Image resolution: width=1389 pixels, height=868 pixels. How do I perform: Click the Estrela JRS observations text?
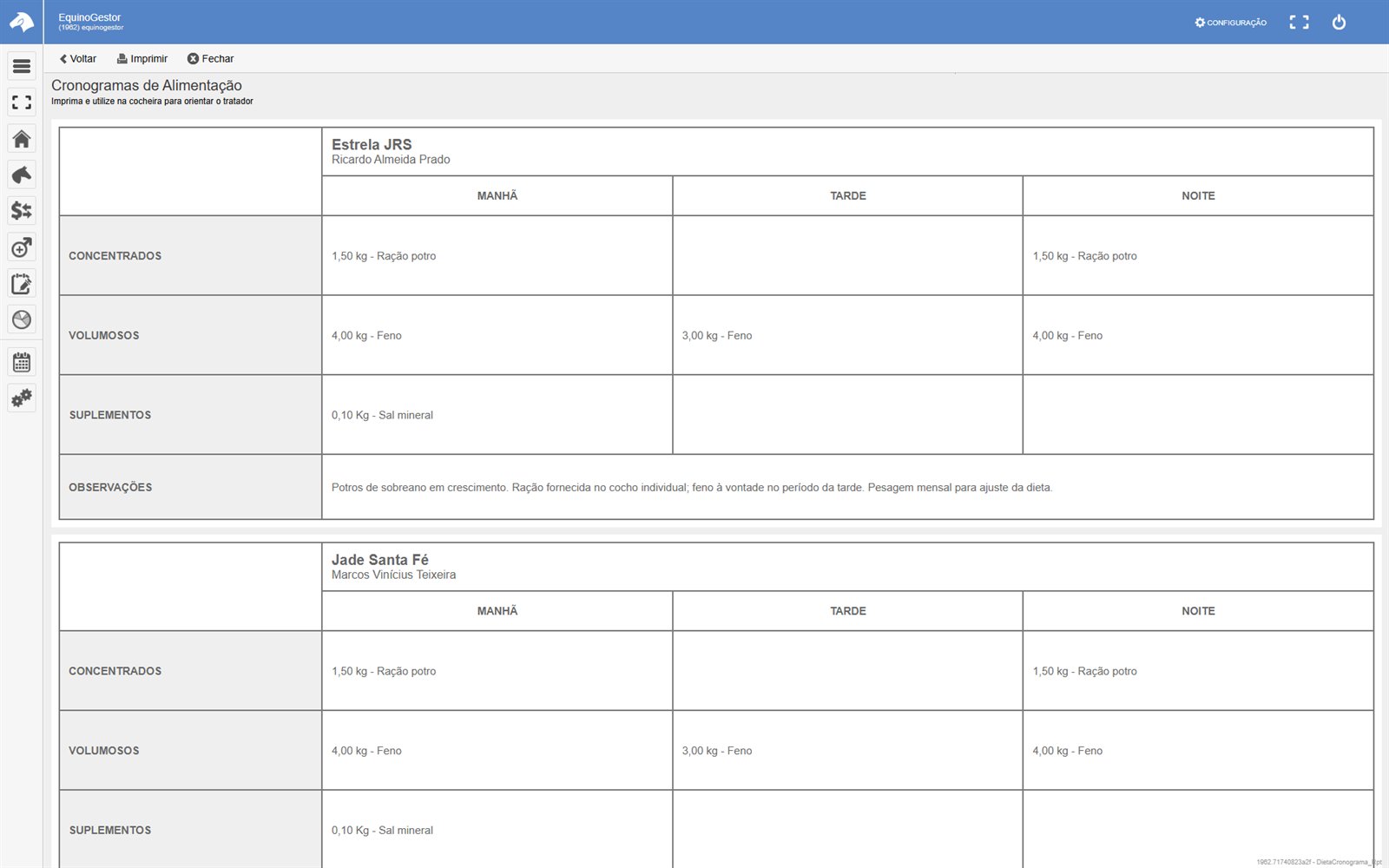pyautogui.click(x=692, y=488)
